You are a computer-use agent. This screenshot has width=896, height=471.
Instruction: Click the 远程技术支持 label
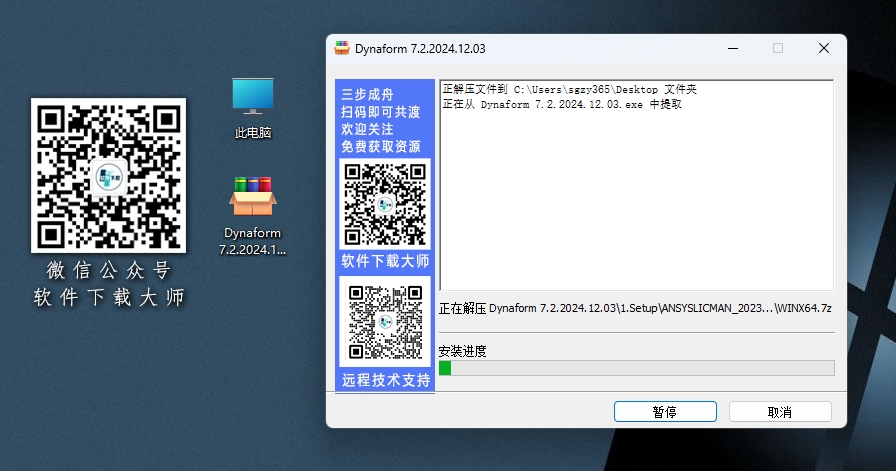[386, 380]
